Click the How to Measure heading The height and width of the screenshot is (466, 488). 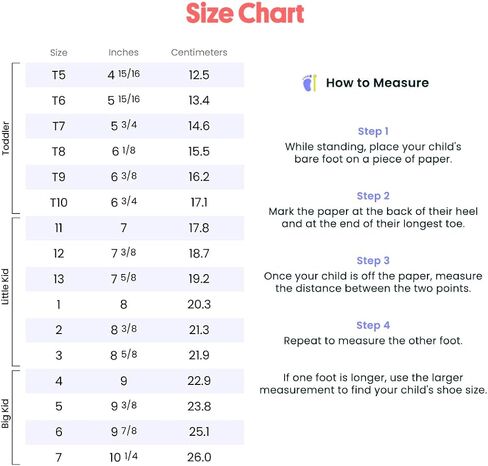pyautogui.click(x=377, y=83)
